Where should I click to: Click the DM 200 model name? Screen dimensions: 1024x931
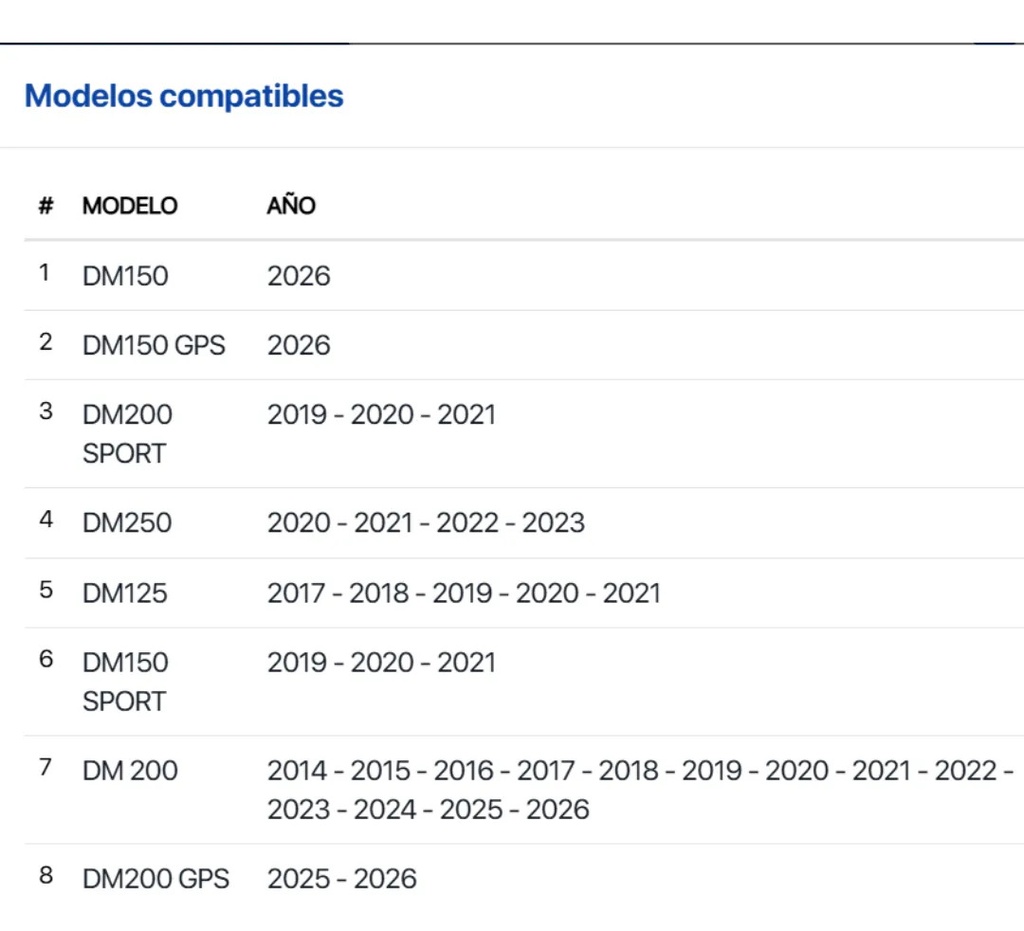pos(130,771)
